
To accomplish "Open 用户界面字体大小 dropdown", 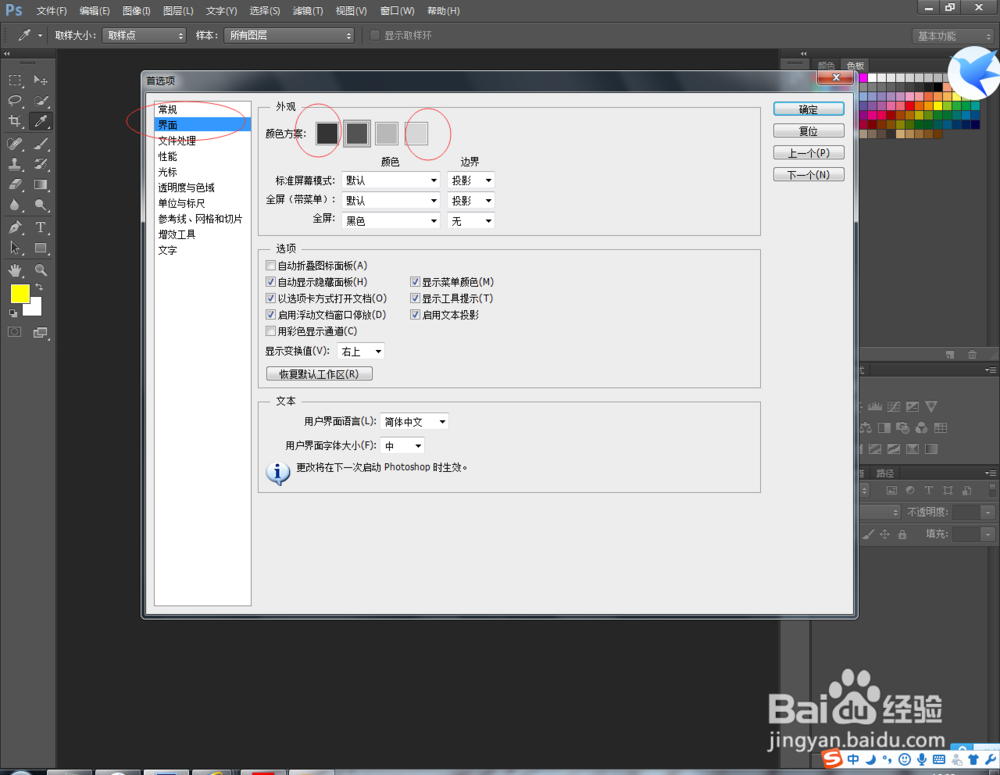I will (x=402, y=446).
